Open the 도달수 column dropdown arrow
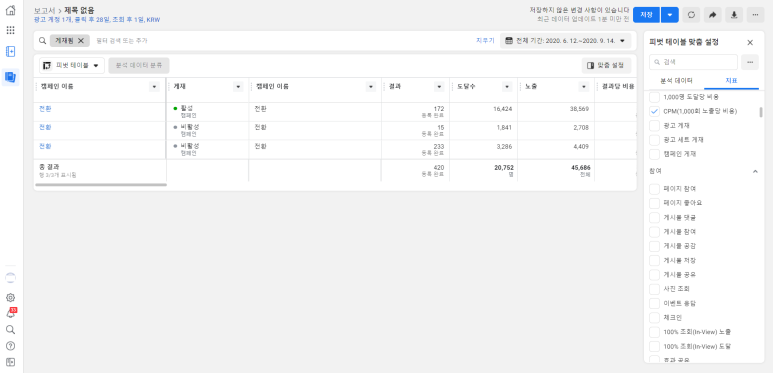 507,87
